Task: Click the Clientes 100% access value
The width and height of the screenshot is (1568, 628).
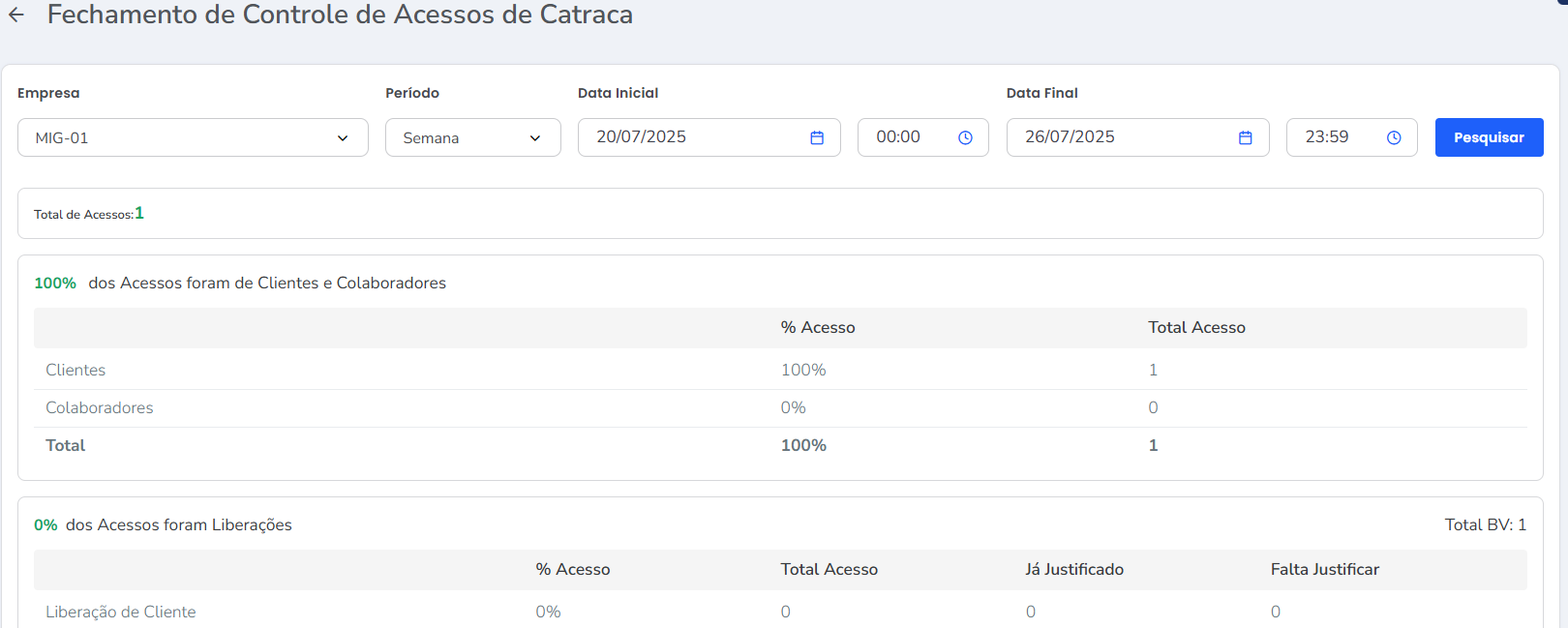Action: tap(803, 370)
